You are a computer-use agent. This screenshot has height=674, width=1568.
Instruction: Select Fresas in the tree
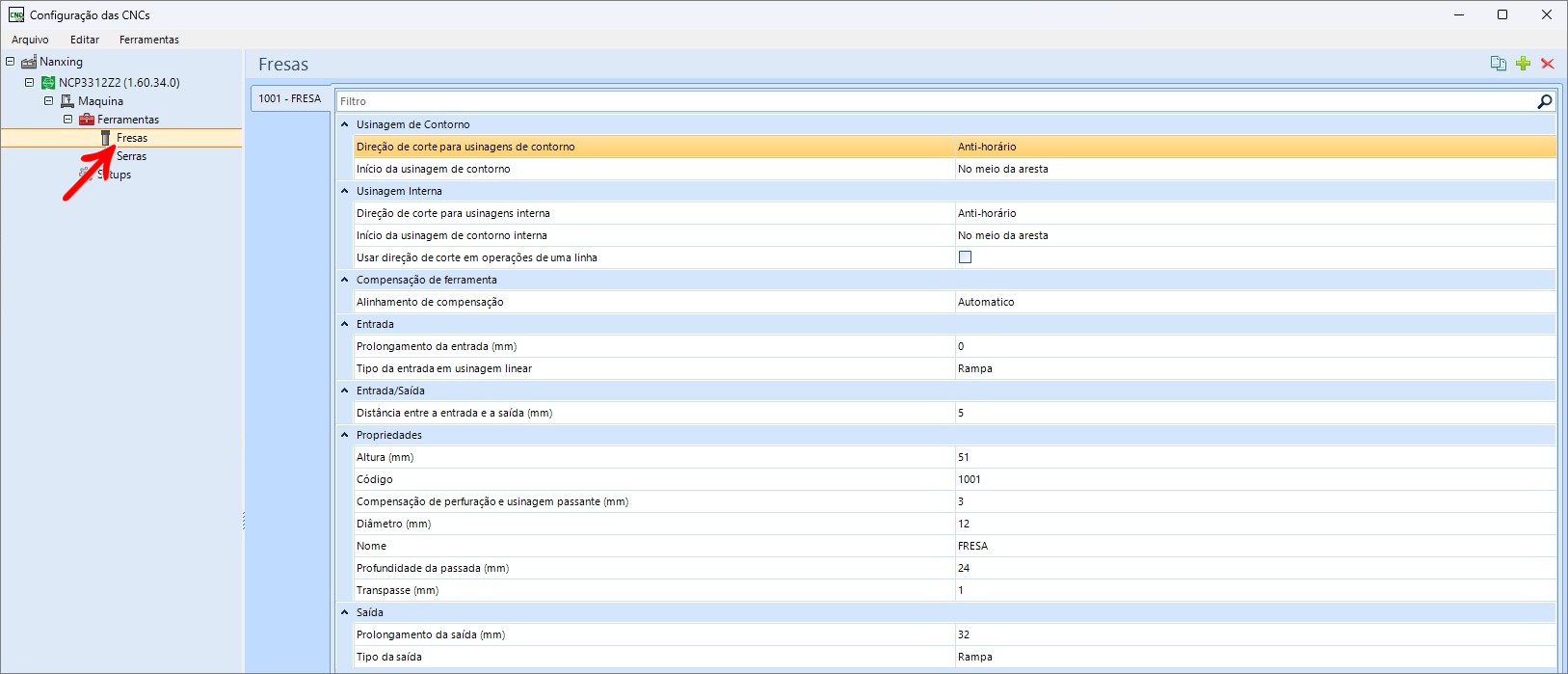point(132,138)
